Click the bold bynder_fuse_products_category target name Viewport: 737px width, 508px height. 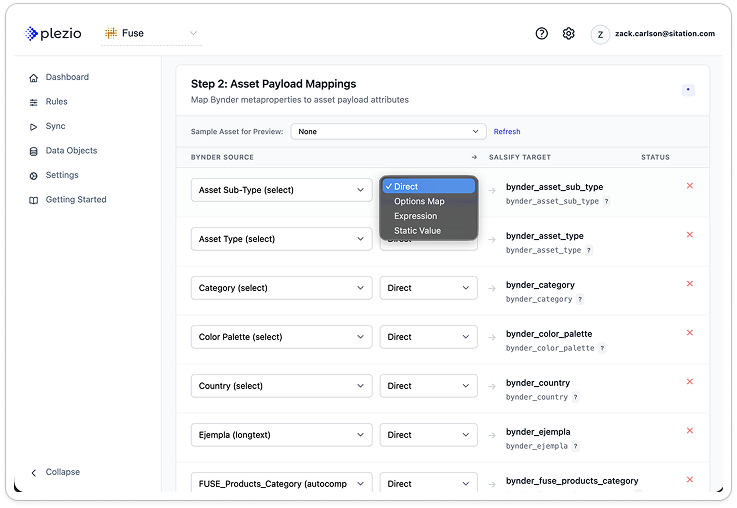[x=572, y=480]
